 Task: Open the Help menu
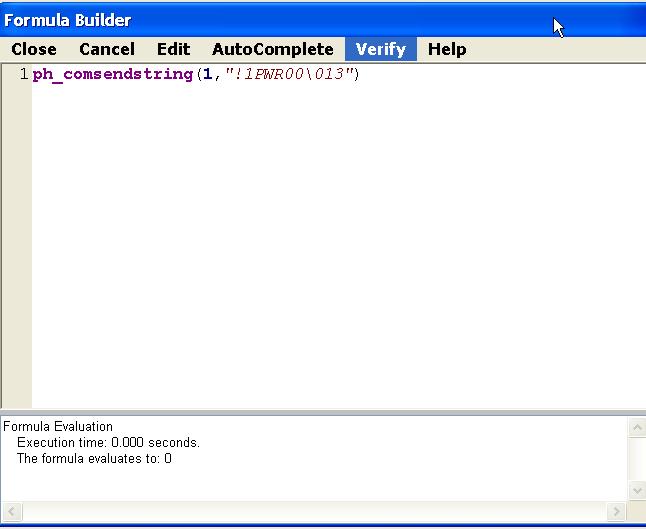pyautogui.click(x=447, y=49)
